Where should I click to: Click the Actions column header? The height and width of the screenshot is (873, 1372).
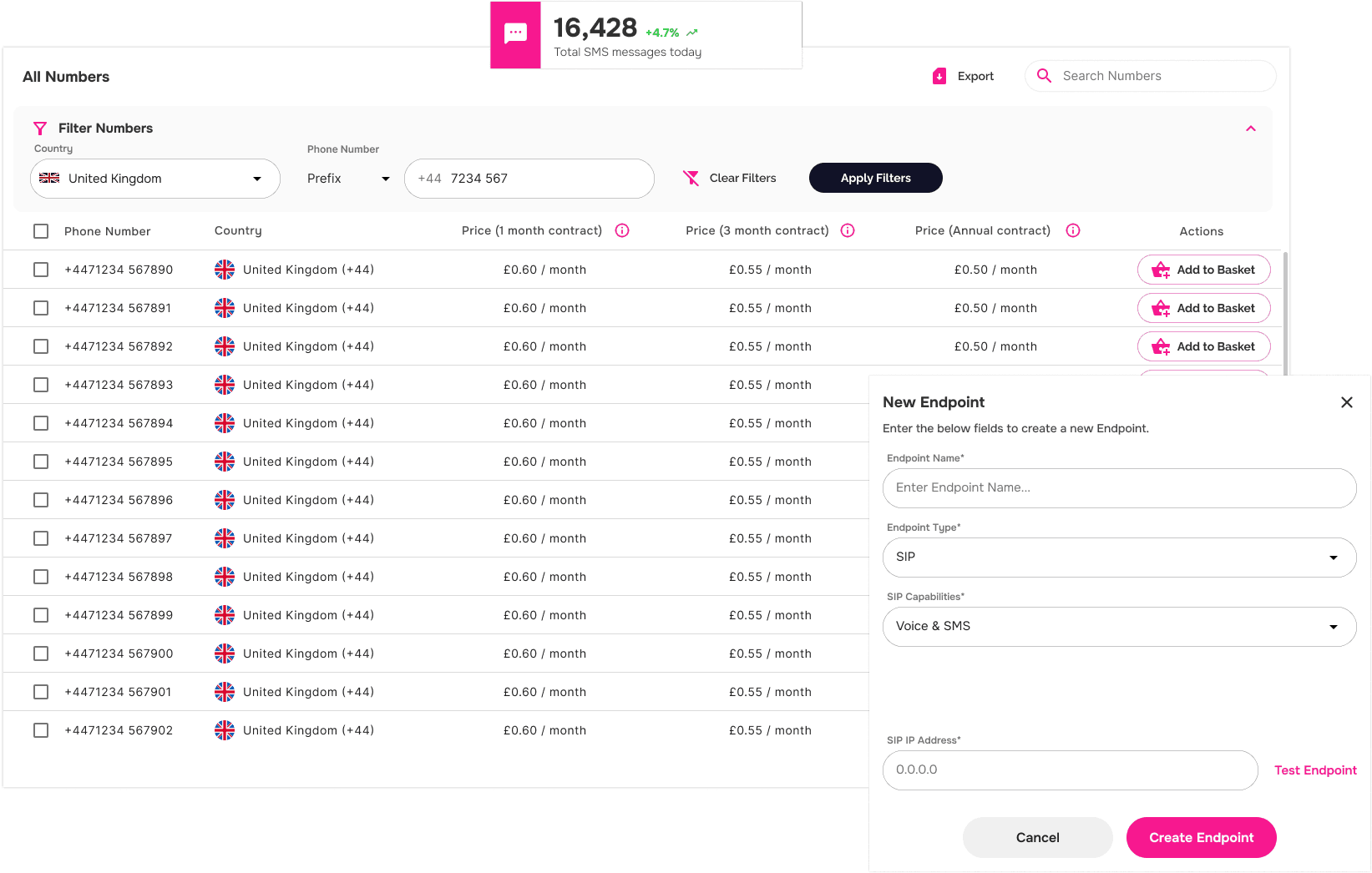[1201, 231]
